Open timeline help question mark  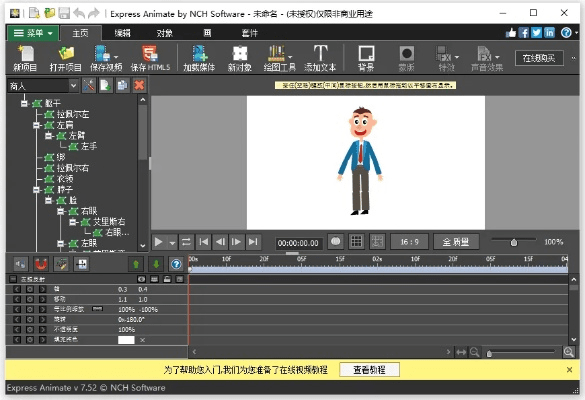[x=176, y=264]
